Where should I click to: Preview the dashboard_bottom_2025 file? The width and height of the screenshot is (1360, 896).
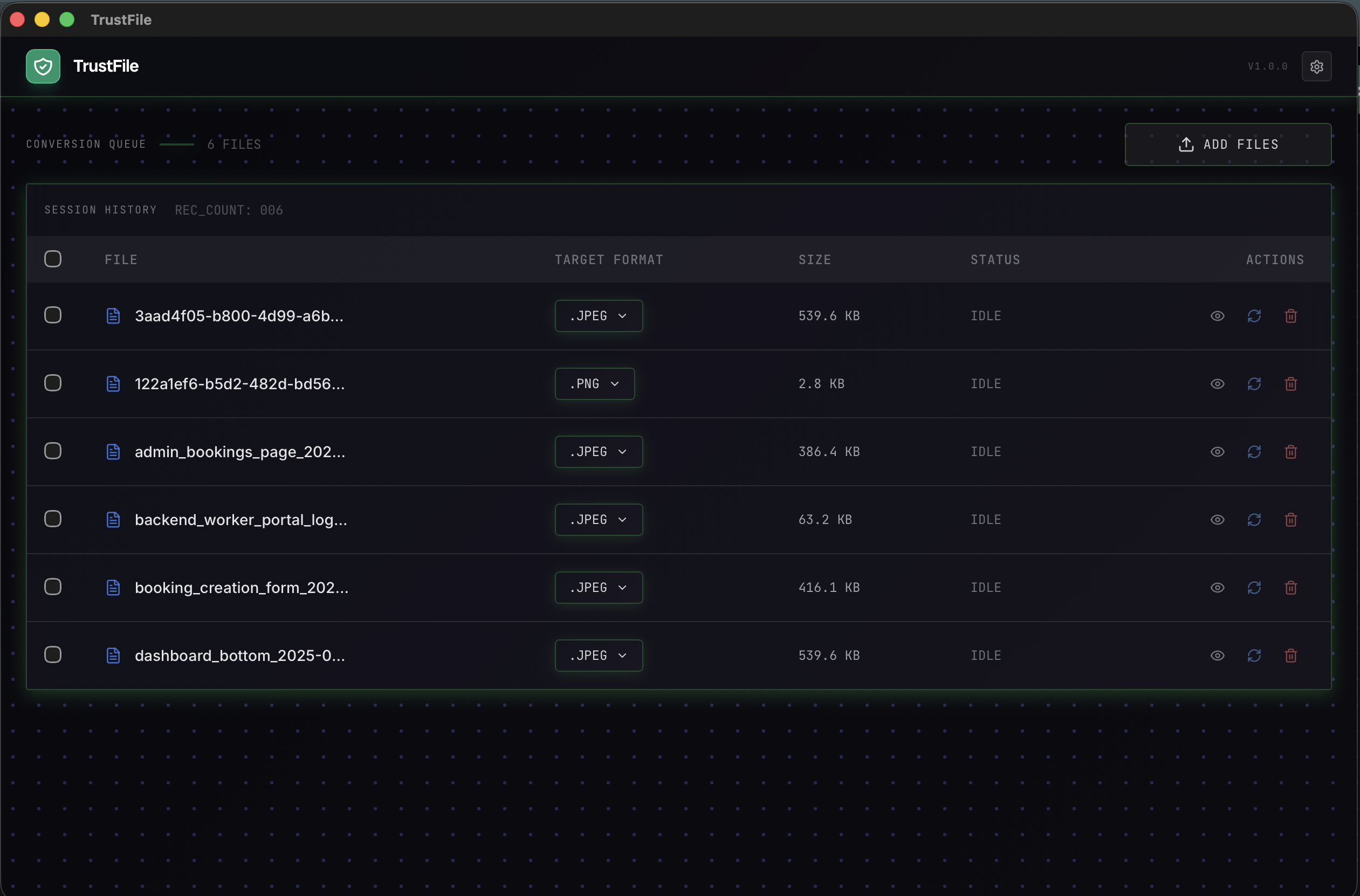pyautogui.click(x=1217, y=656)
